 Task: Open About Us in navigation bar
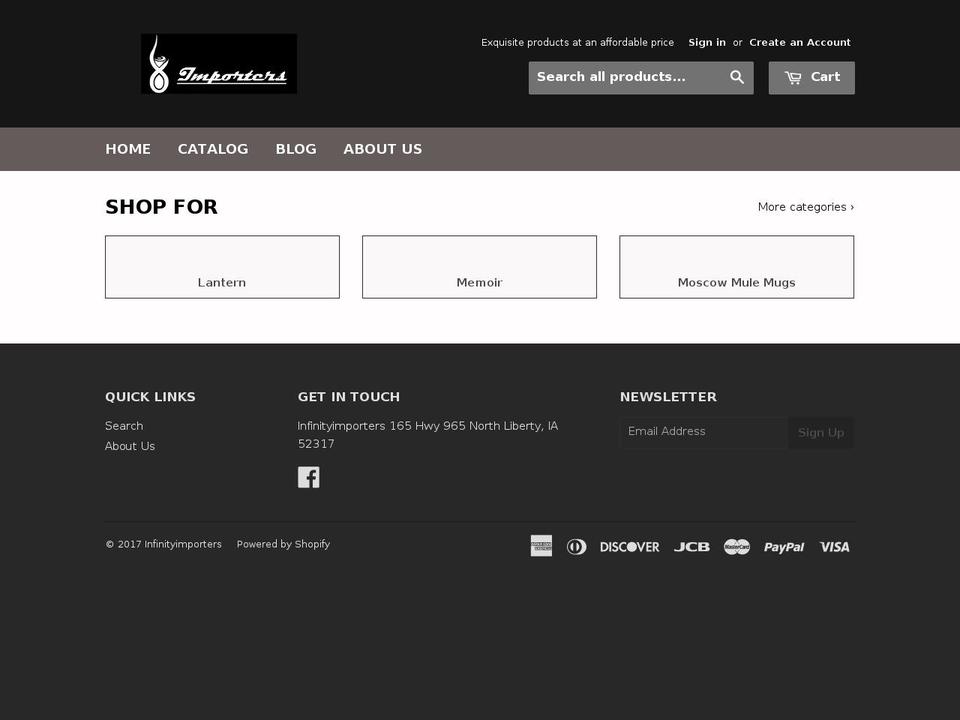coord(383,149)
